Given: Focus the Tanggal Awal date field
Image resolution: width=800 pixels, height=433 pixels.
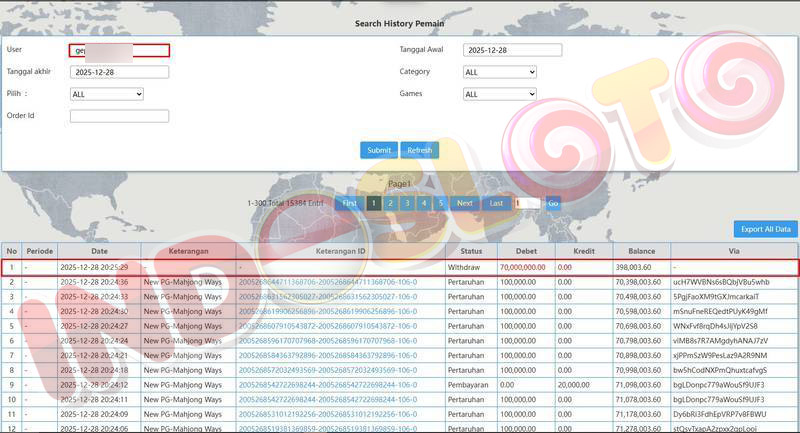Looking at the screenshot, I should click(x=512, y=50).
